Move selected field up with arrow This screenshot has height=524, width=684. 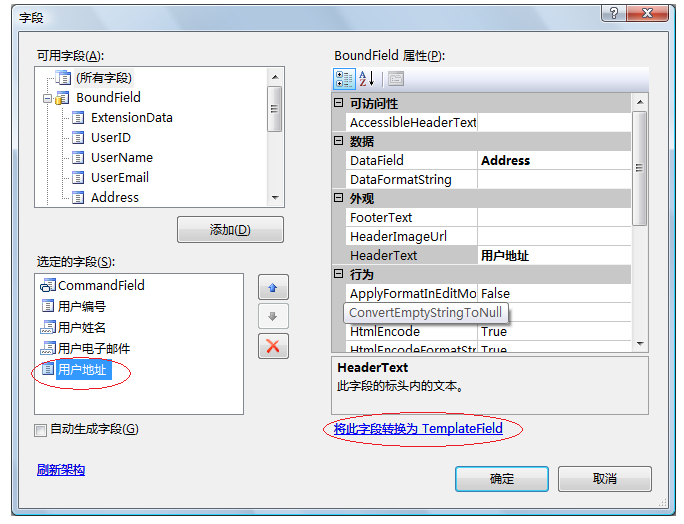273,287
